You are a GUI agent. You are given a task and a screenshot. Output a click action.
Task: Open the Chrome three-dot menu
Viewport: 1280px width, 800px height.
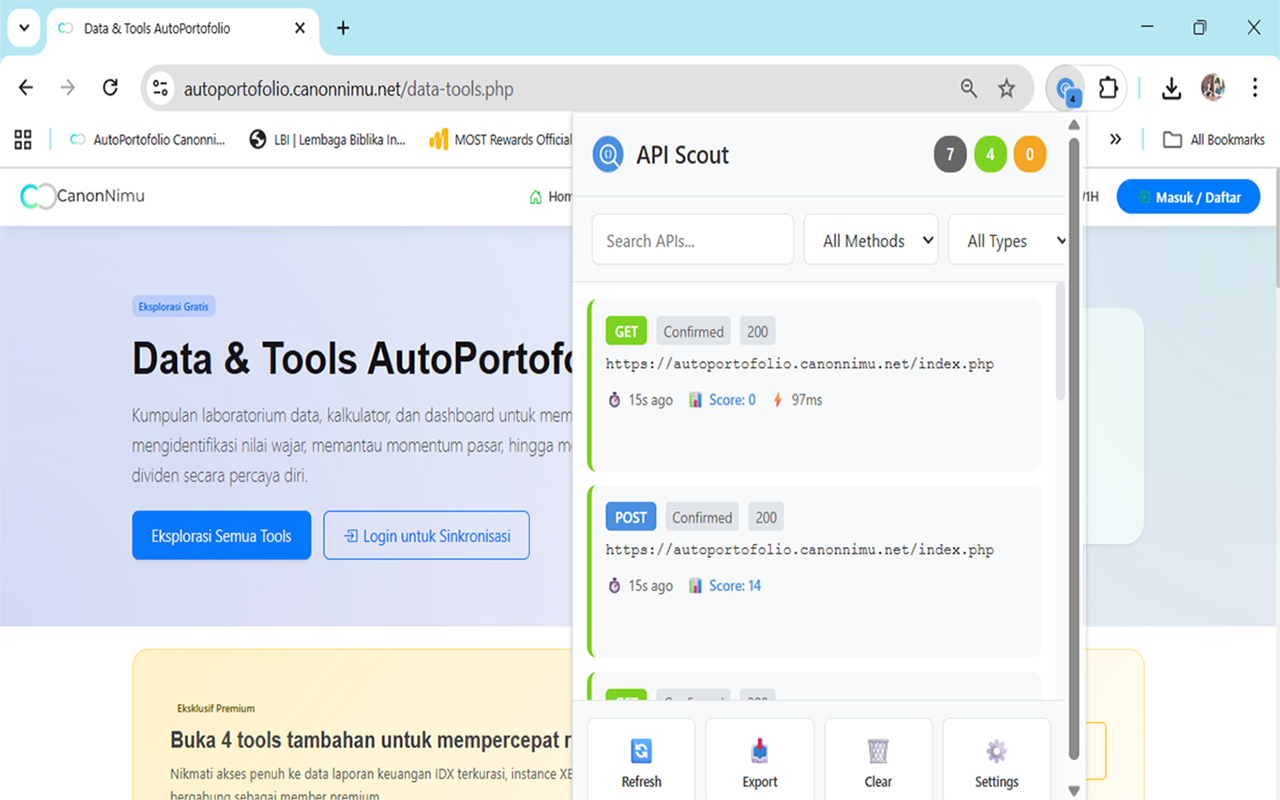point(1254,88)
